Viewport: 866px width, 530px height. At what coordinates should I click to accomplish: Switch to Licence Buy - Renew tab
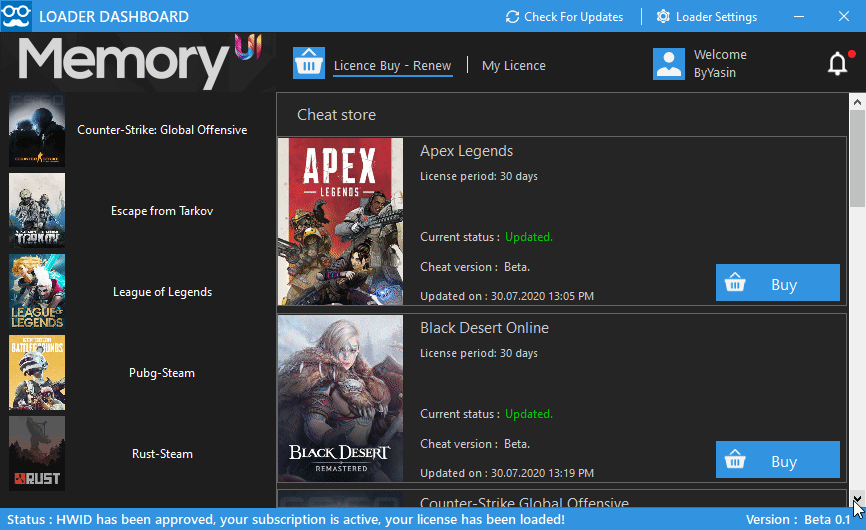click(393, 66)
